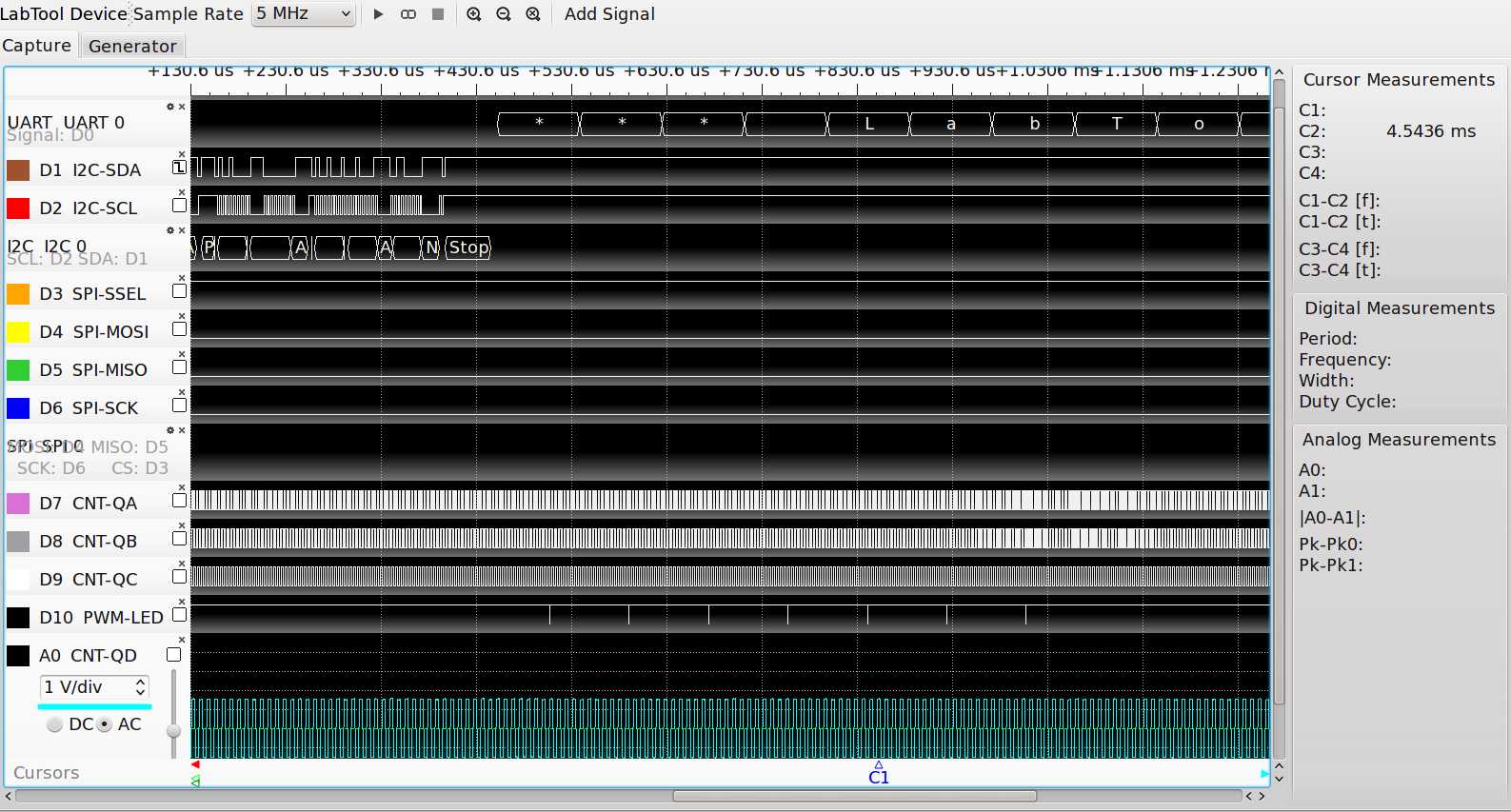This screenshot has width=1511, height=812.
Task: Remove the D8 CNT-QB signal
Action: [x=182, y=525]
